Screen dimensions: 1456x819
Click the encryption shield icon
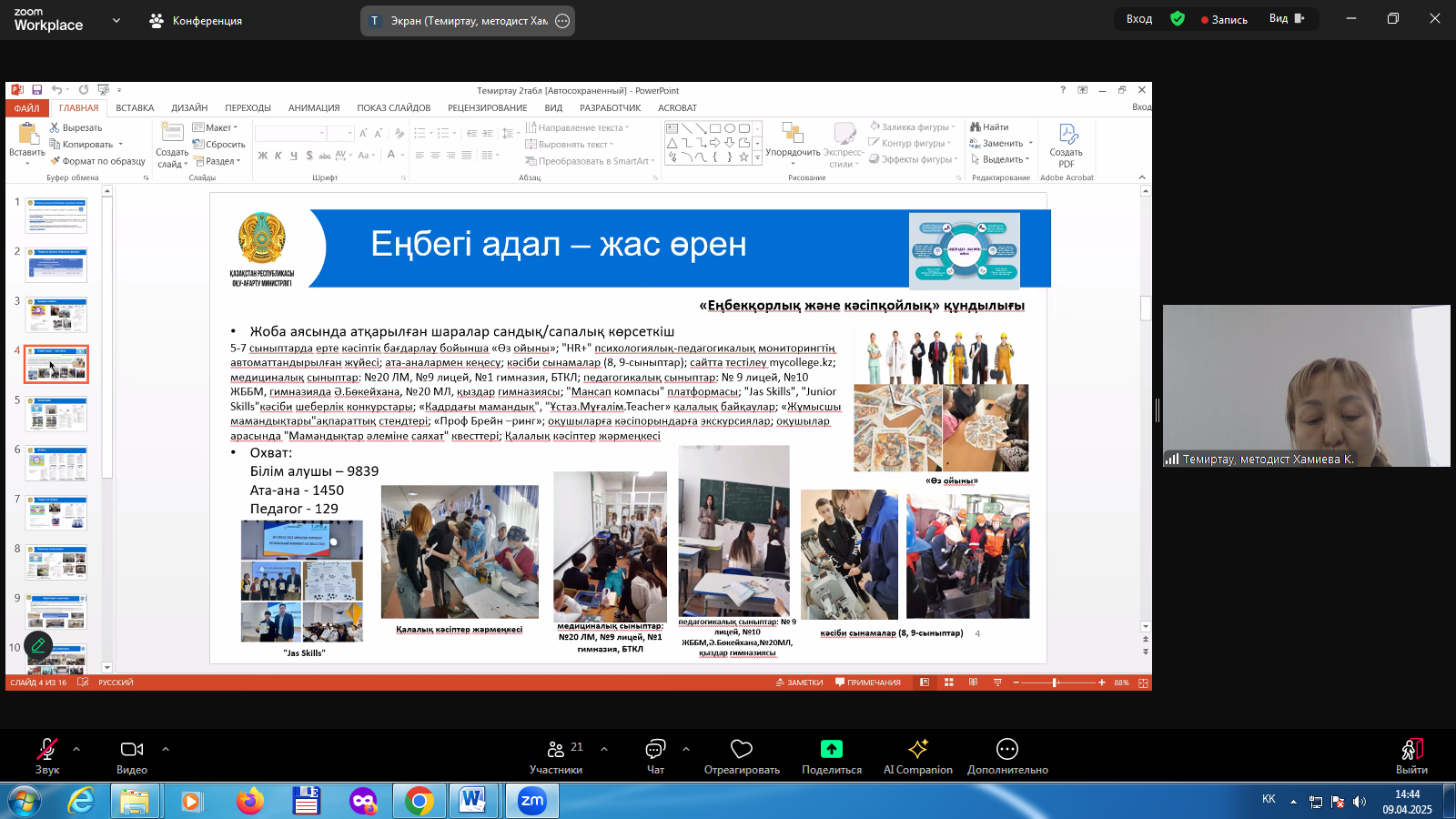1178,19
